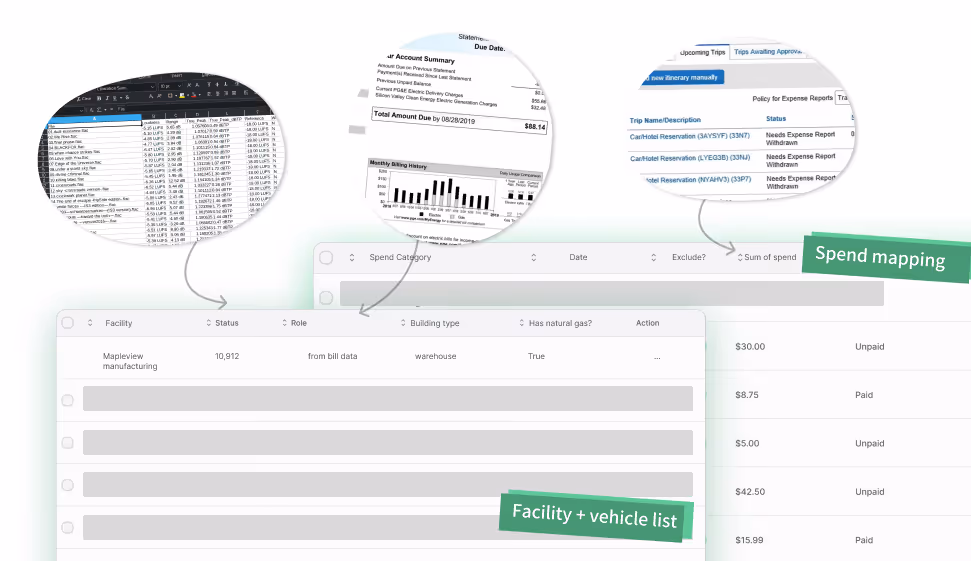Sort arrows beside Role column
Image resolution: width=971 pixels, height=561 pixels.
(284, 323)
